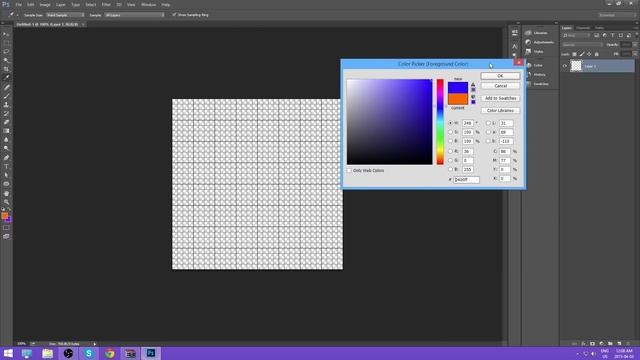Select the Dodge tool
Image resolution: width=640 pixels, height=360 pixels.
6,148
